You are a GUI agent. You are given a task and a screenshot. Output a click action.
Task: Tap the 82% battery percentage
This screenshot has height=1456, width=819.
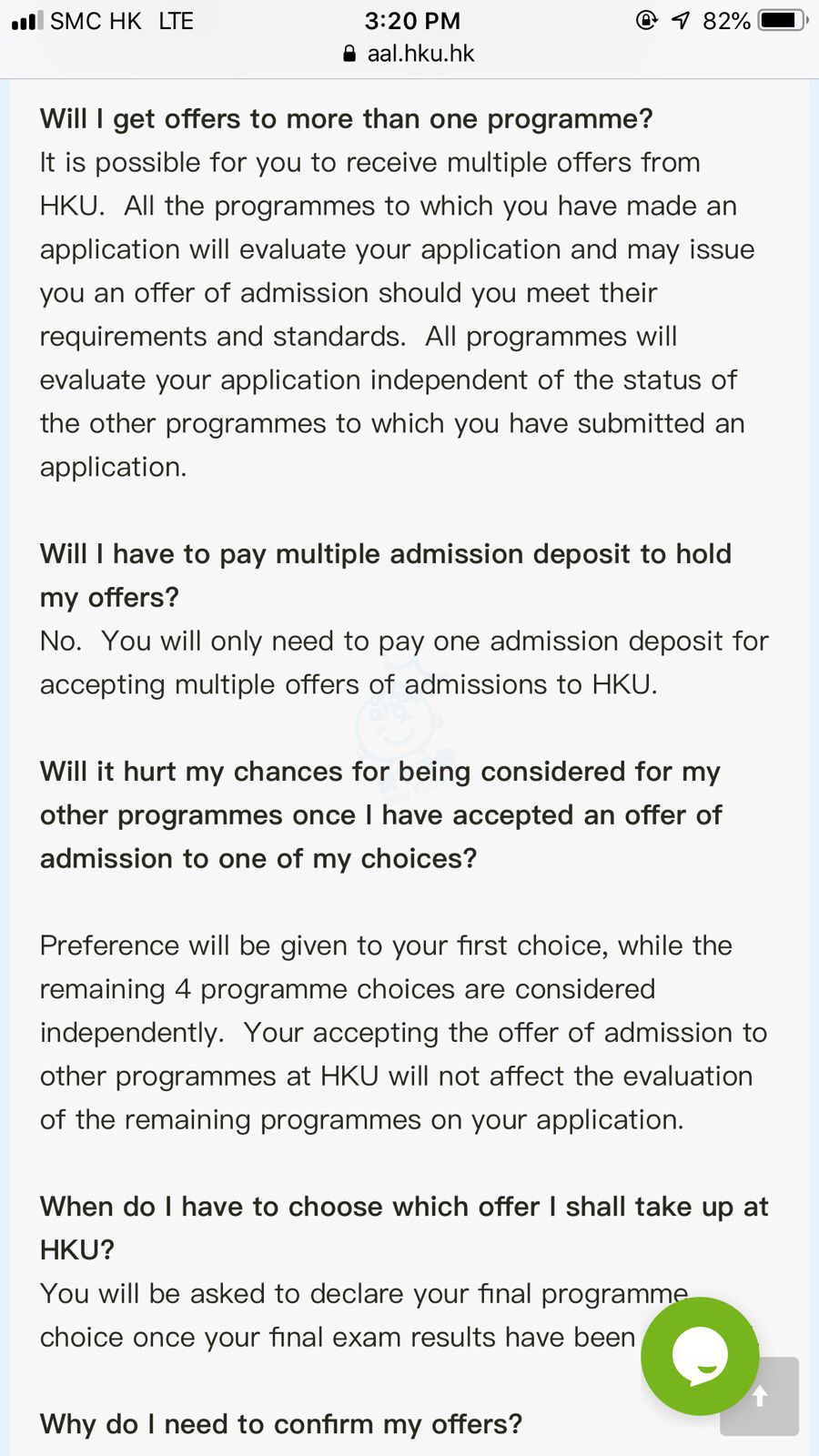[726, 20]
